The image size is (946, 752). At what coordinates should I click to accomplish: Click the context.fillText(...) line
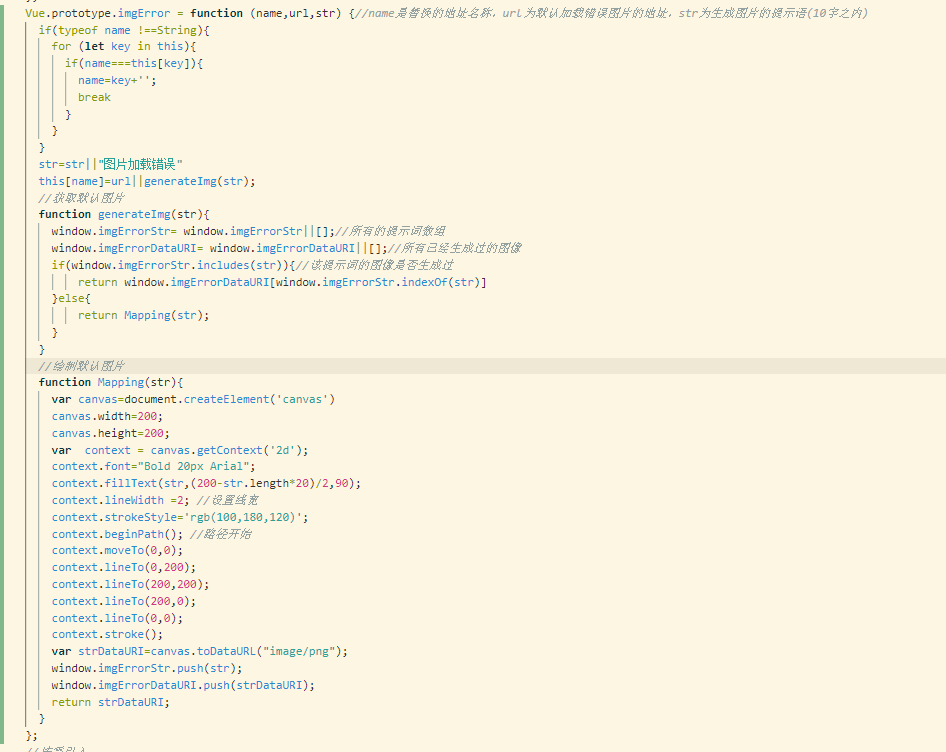tap(206, 483)
